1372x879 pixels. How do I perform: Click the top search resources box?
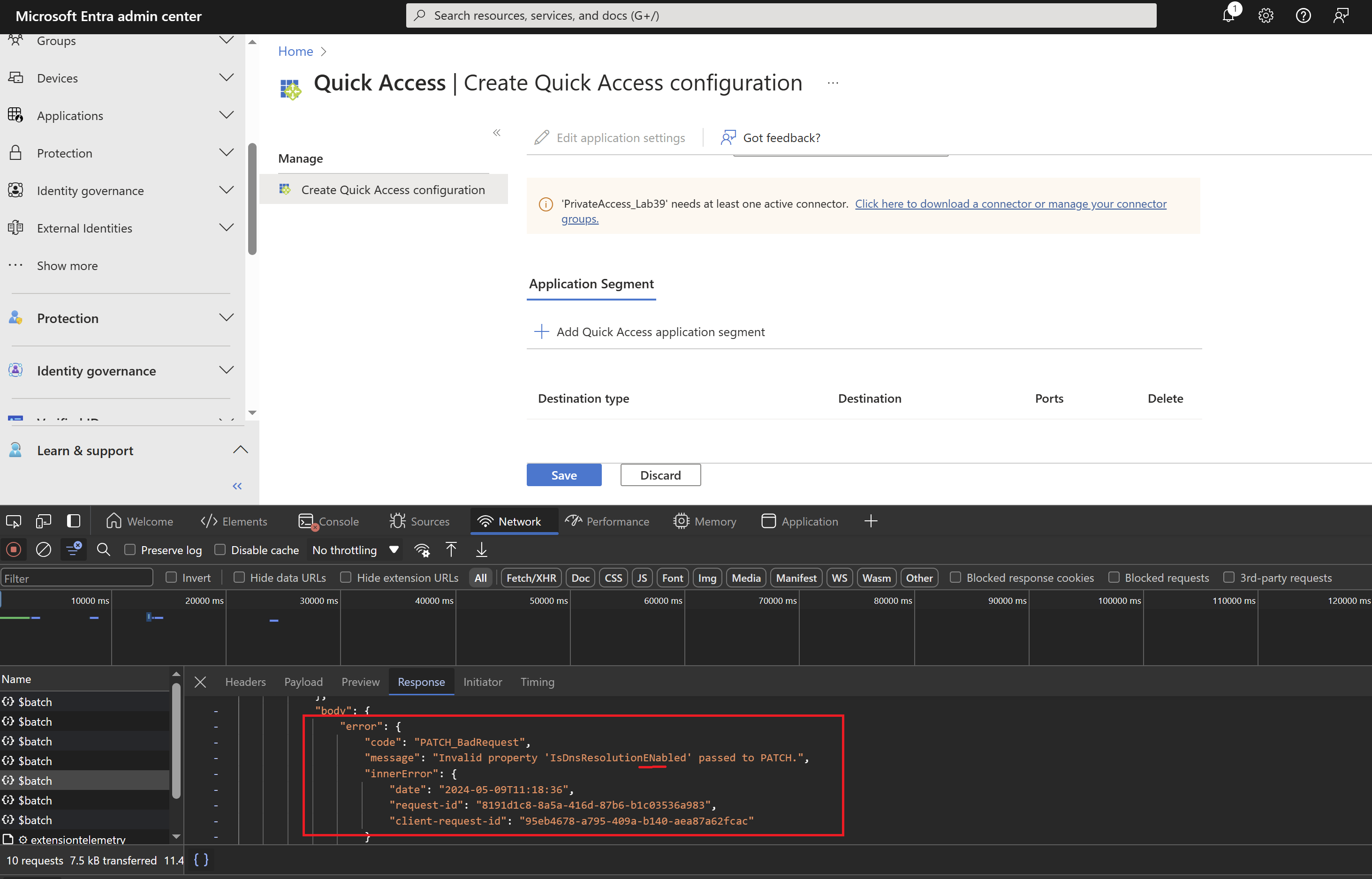click(781, 15)
